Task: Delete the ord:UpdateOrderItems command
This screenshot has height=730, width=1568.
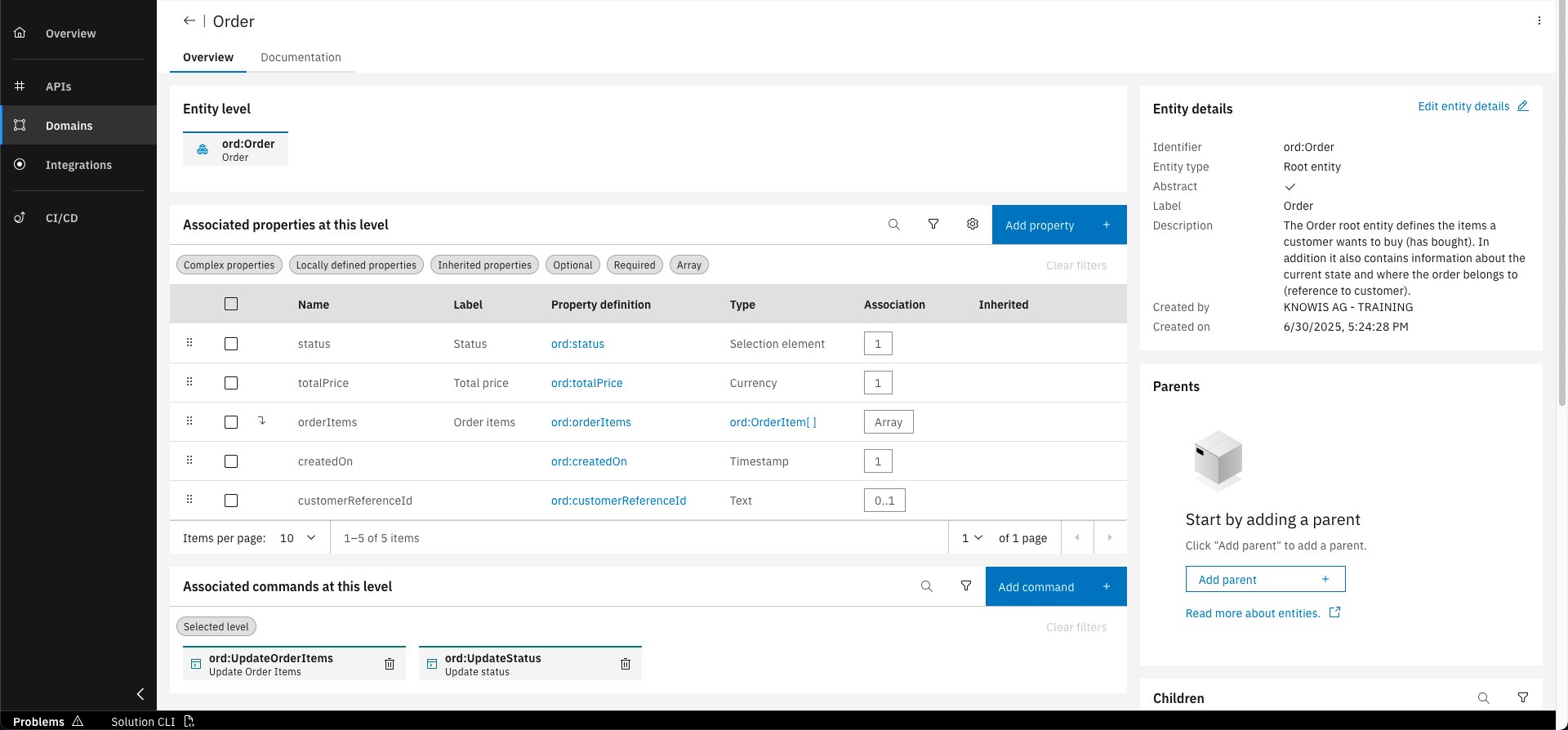Action: (x=390, y=664)
